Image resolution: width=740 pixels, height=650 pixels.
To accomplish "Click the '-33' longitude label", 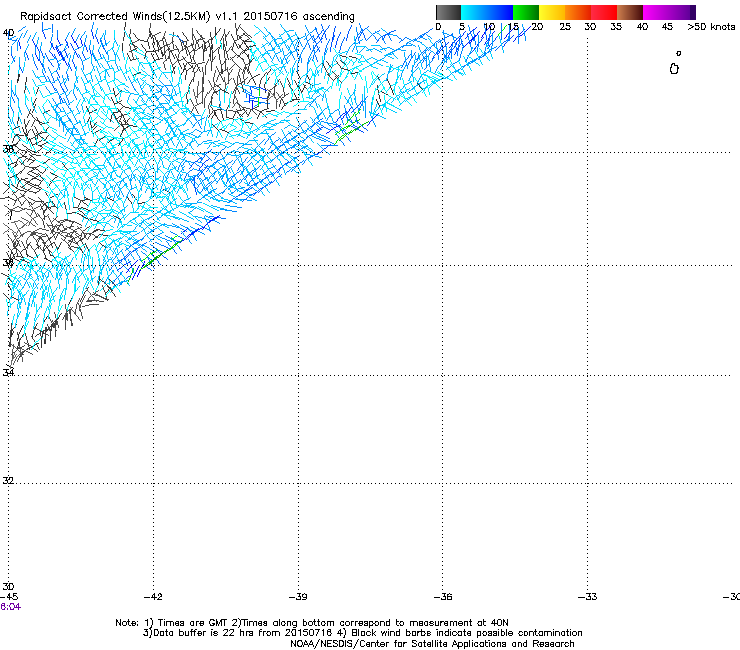I will click(588, 597).
